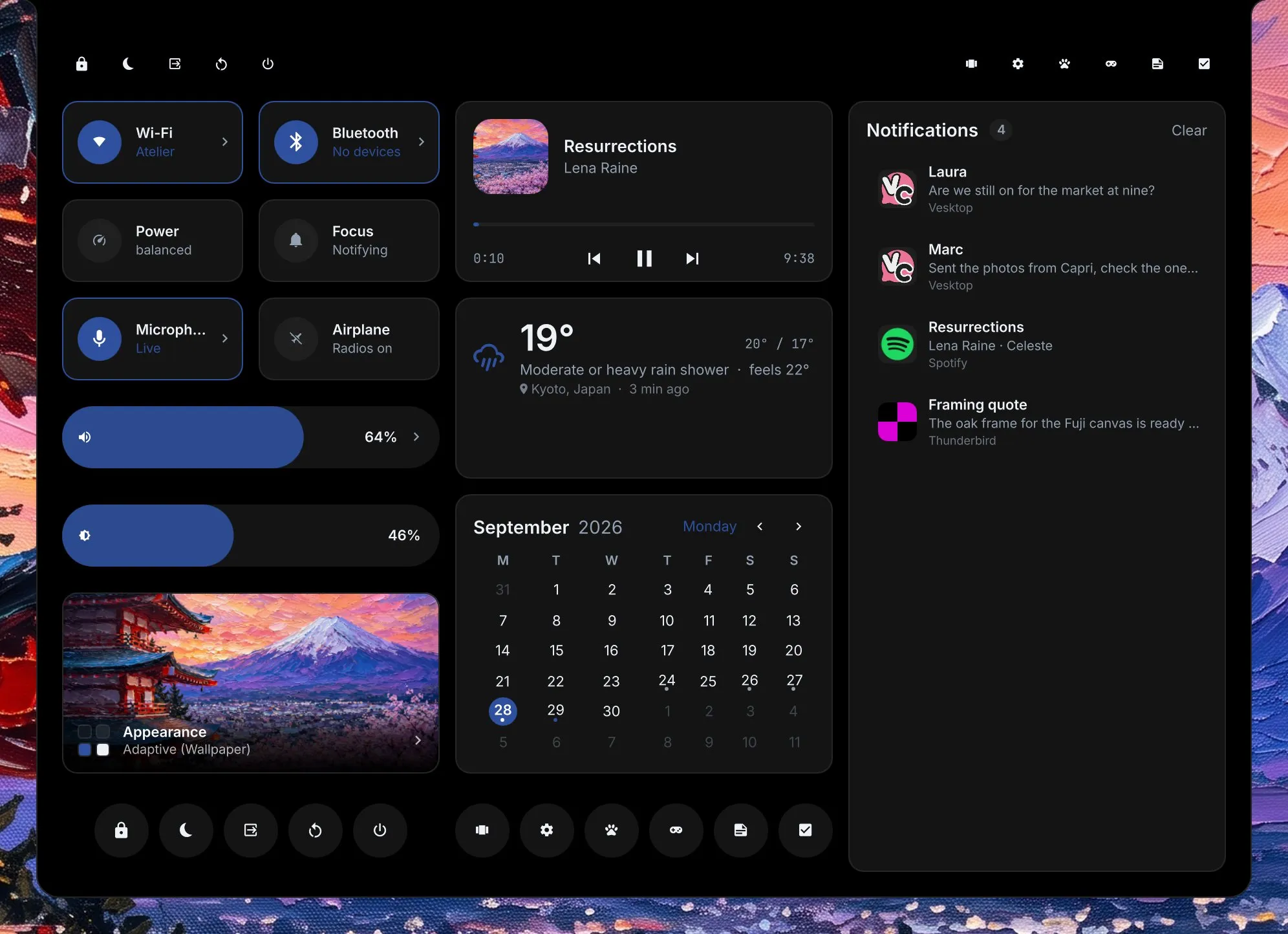Toggle the Microphone round icon
The width and height of the screenshot is (1288, 934).
(x=100, y=339)
